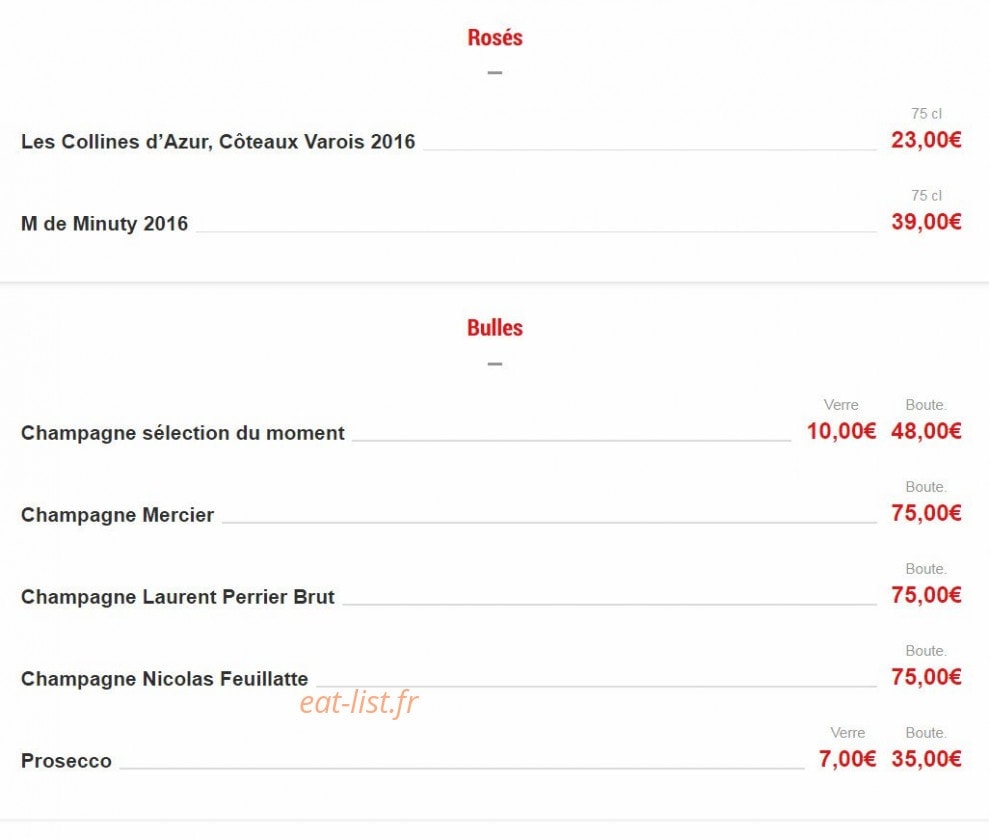Click the 75,00€ price for Champagne Mercier
Screen dimensions: 989x839
(926, 513)
